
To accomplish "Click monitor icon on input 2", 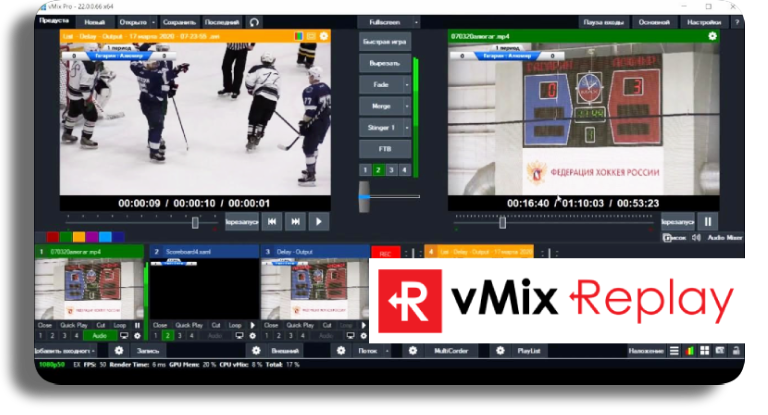I will pyautogui.click(x=239, y=336).
